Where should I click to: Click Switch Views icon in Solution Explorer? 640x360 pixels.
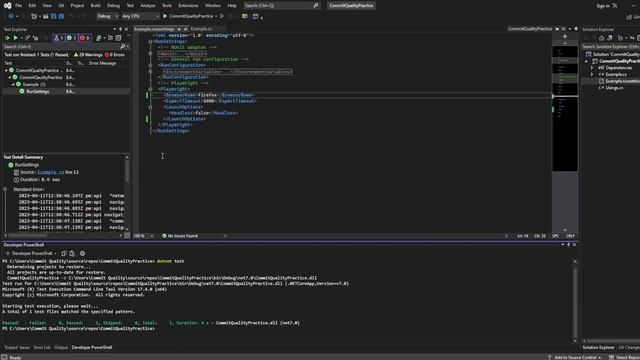pos(609,38)
